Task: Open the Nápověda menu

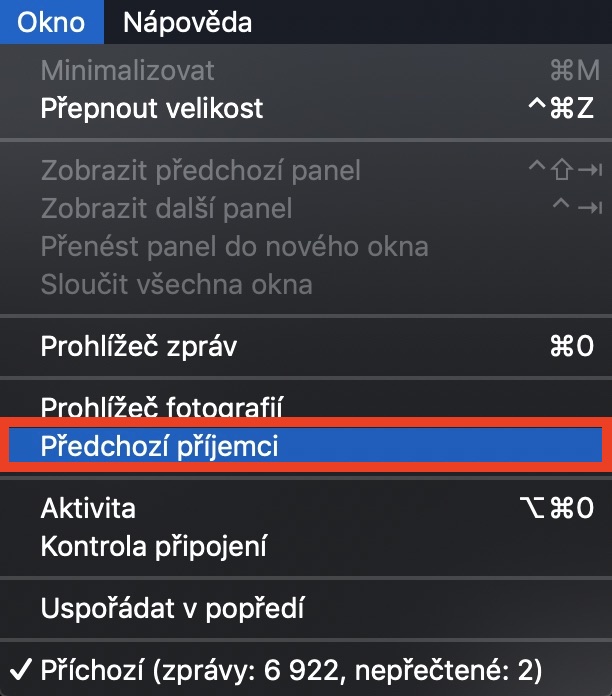Action: click(187, 21)
